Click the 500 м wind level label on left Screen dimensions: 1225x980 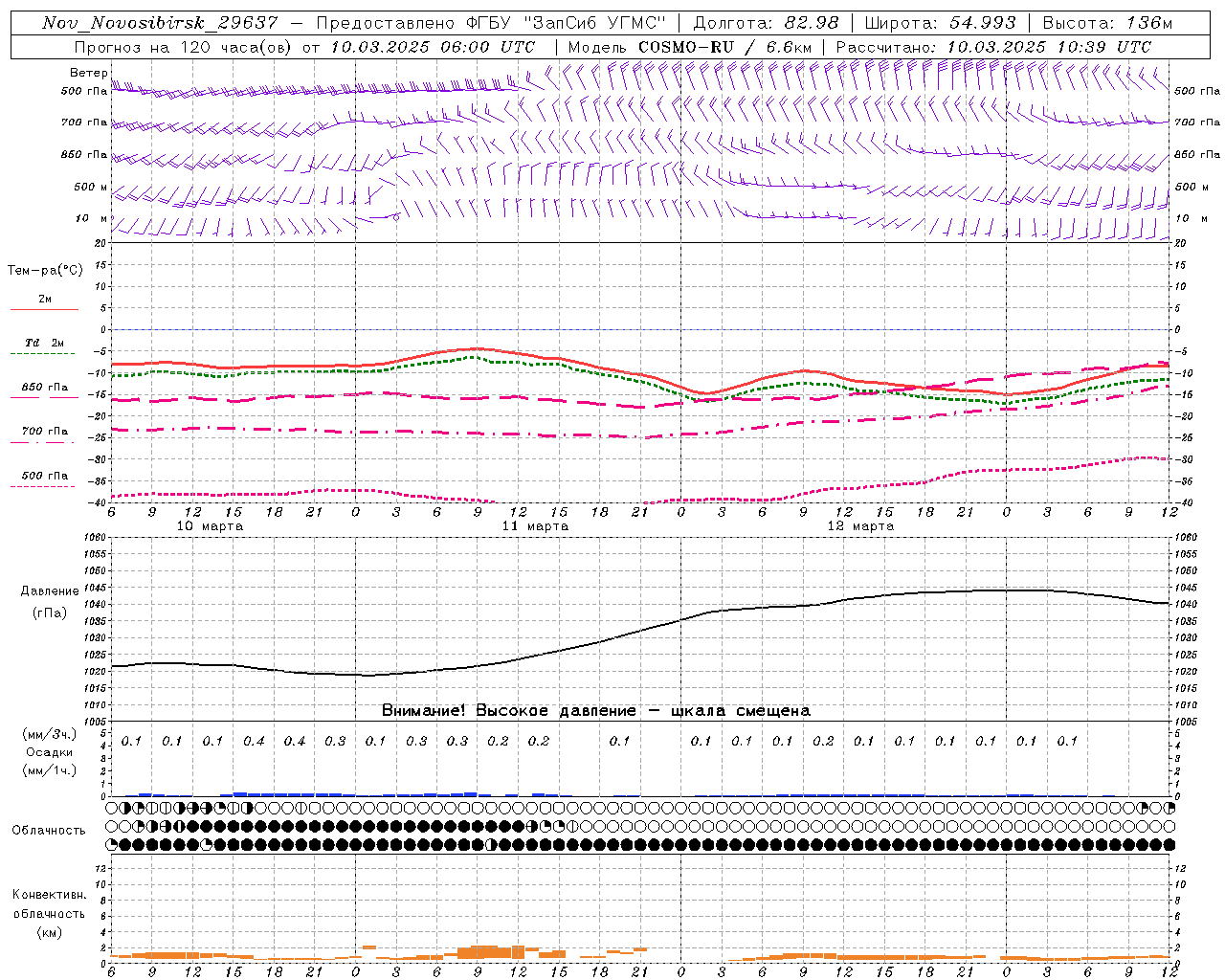tap(91, 187)
